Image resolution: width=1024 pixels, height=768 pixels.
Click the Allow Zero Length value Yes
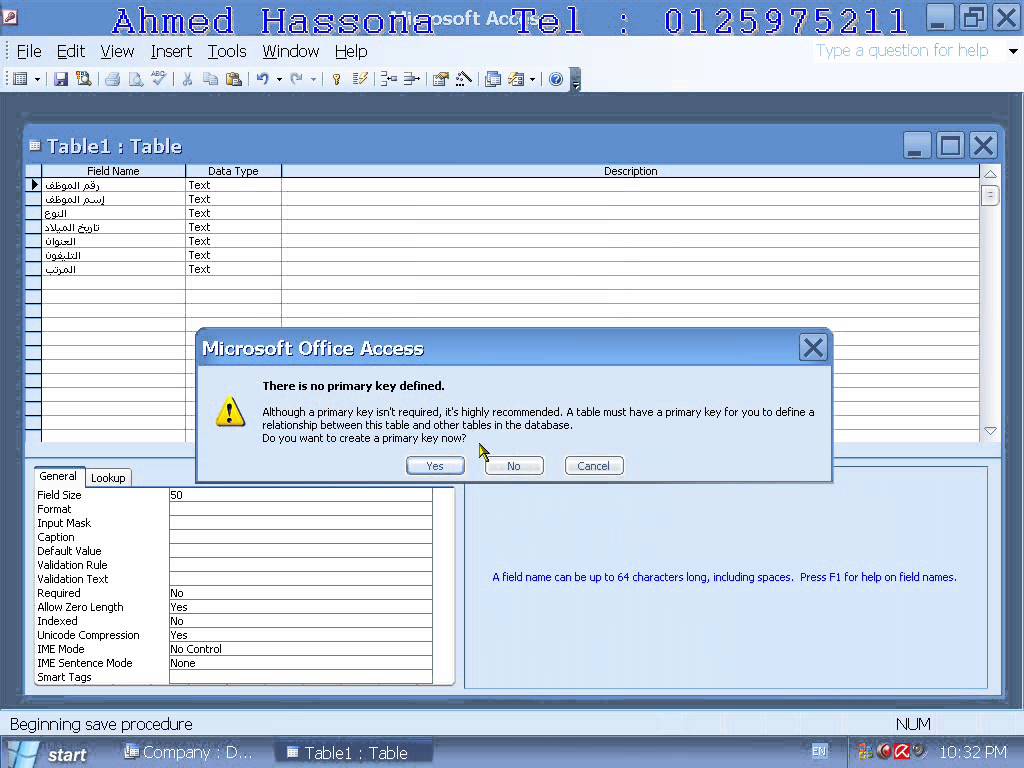point(300,607)
